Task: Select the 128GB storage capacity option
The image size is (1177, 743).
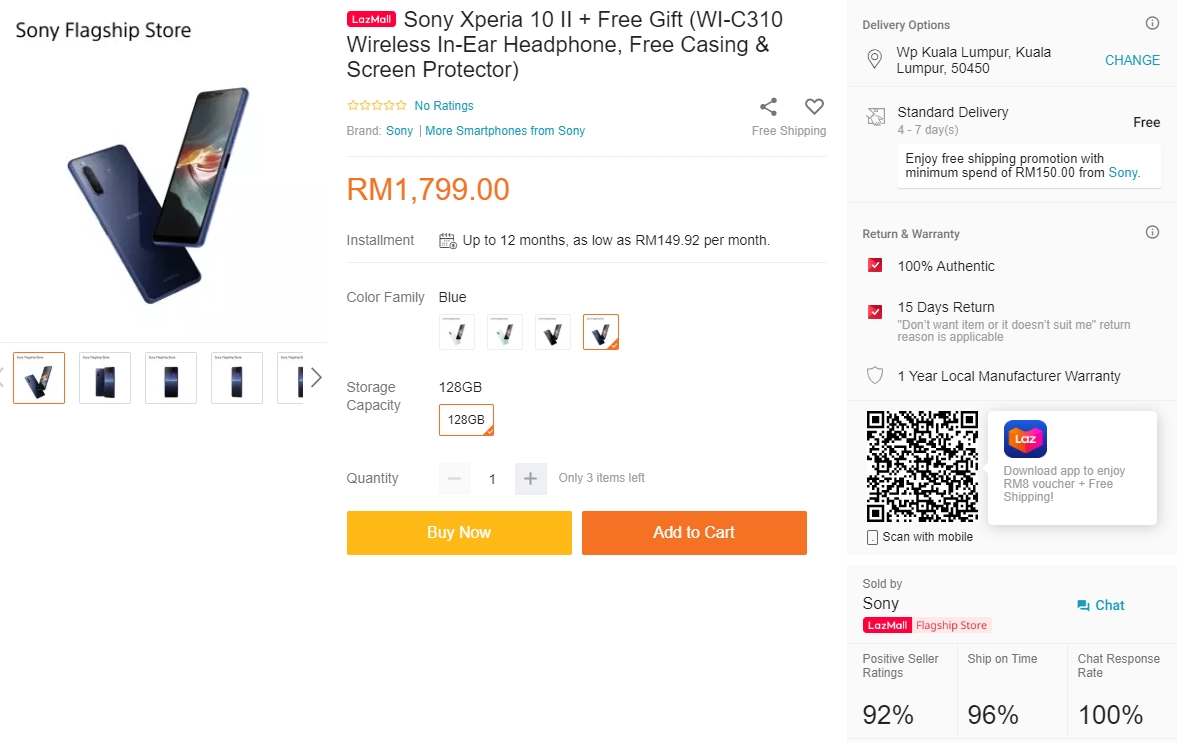Action: pos(466,420)
